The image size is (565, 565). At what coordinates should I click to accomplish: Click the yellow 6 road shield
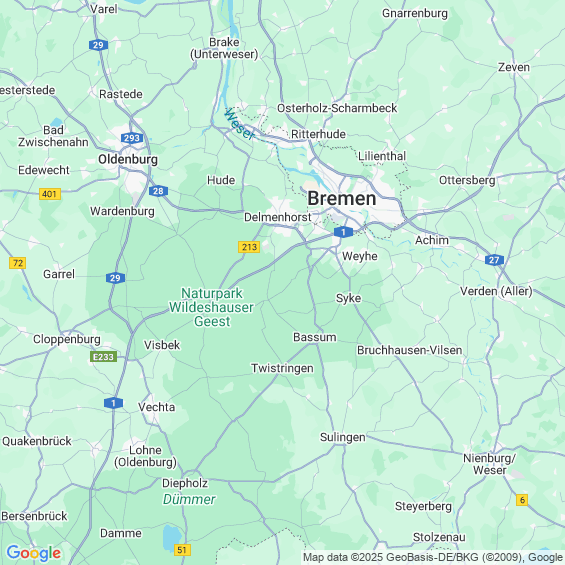522,500
